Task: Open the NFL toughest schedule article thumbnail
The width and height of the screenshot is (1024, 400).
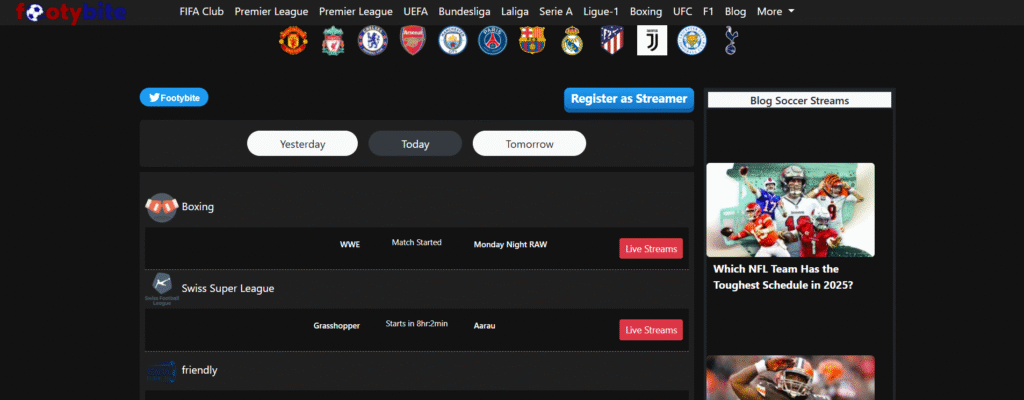Action: click(790, 210)
